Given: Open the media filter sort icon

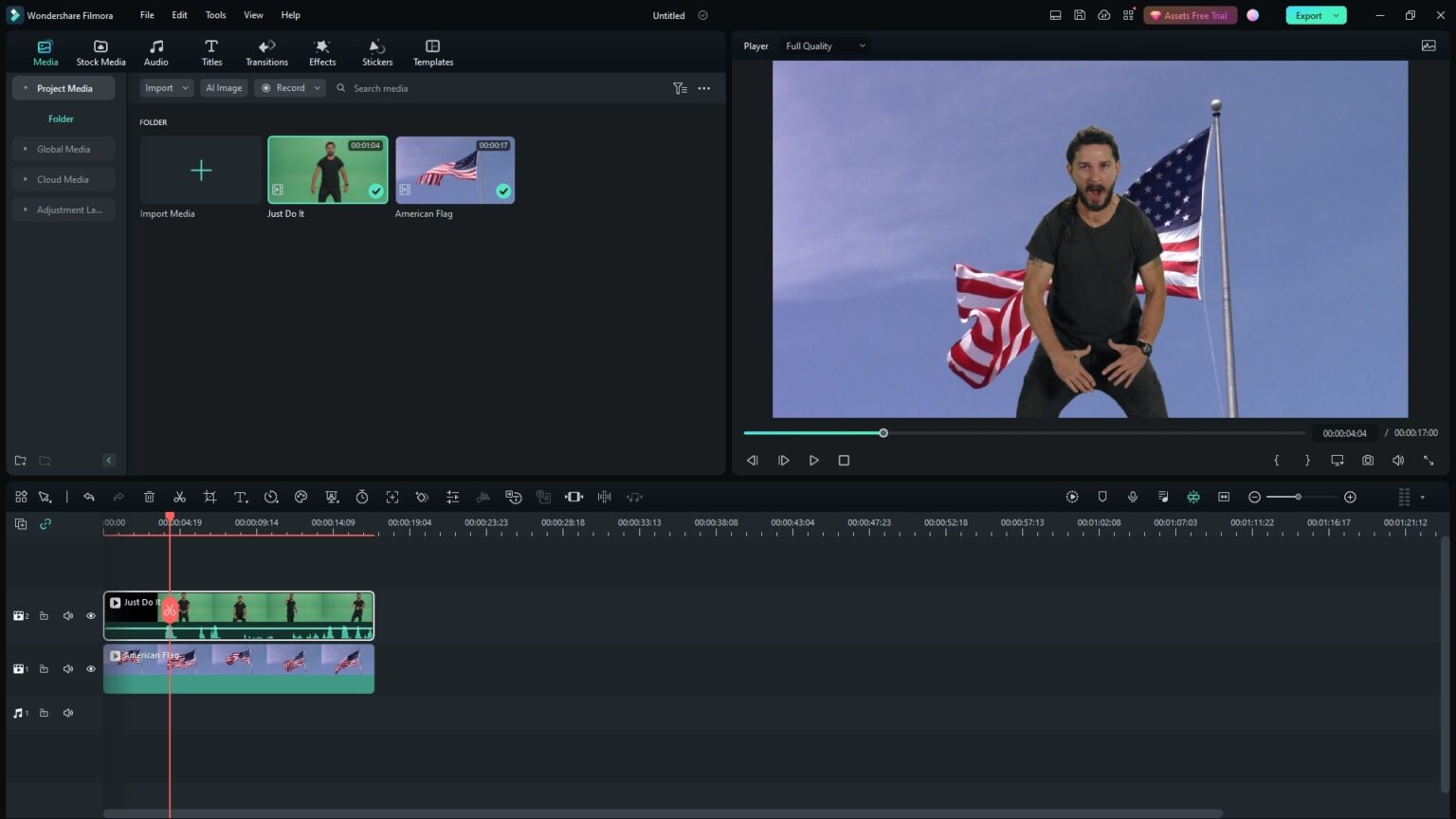Looking at the screenshot, I should click(x=680, y=88).
